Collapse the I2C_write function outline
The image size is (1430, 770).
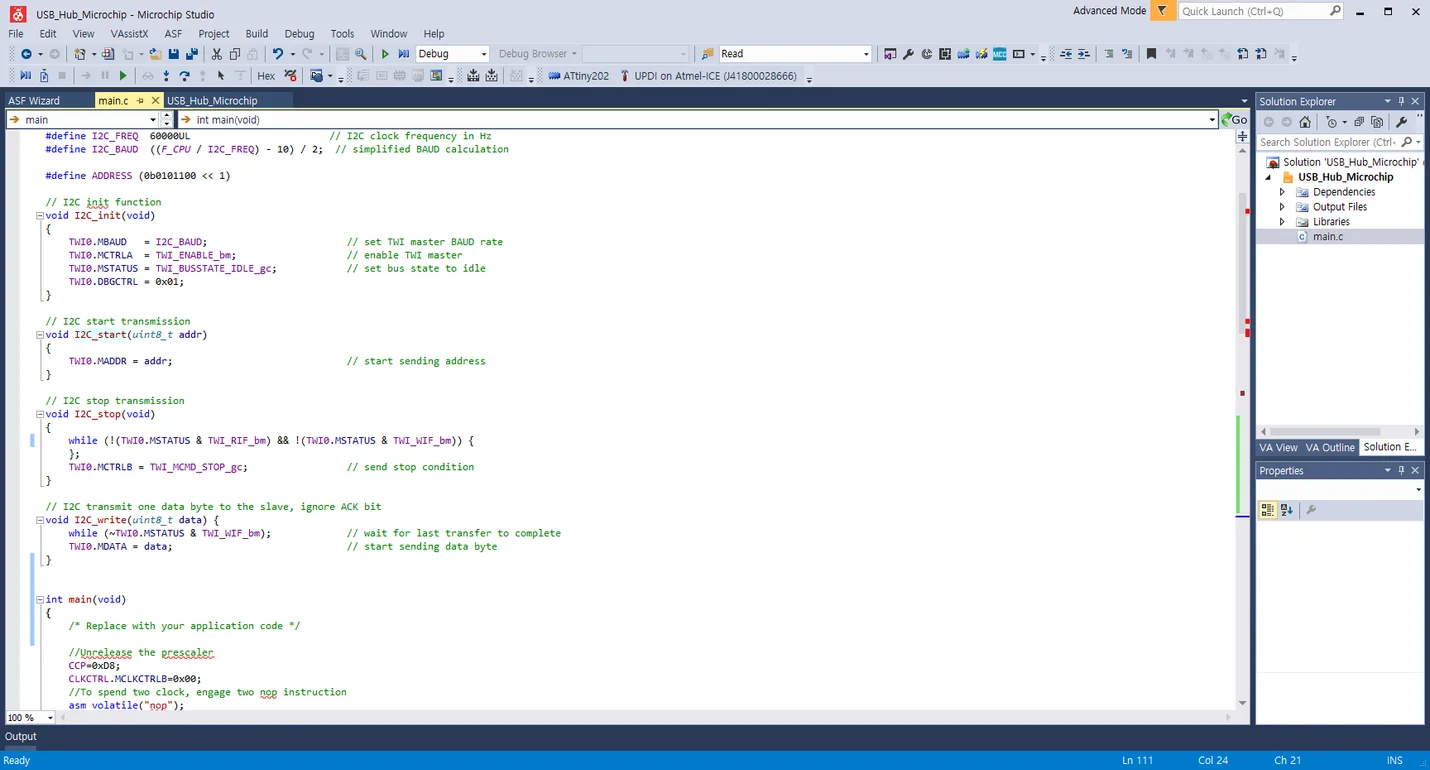coord(40,520)
